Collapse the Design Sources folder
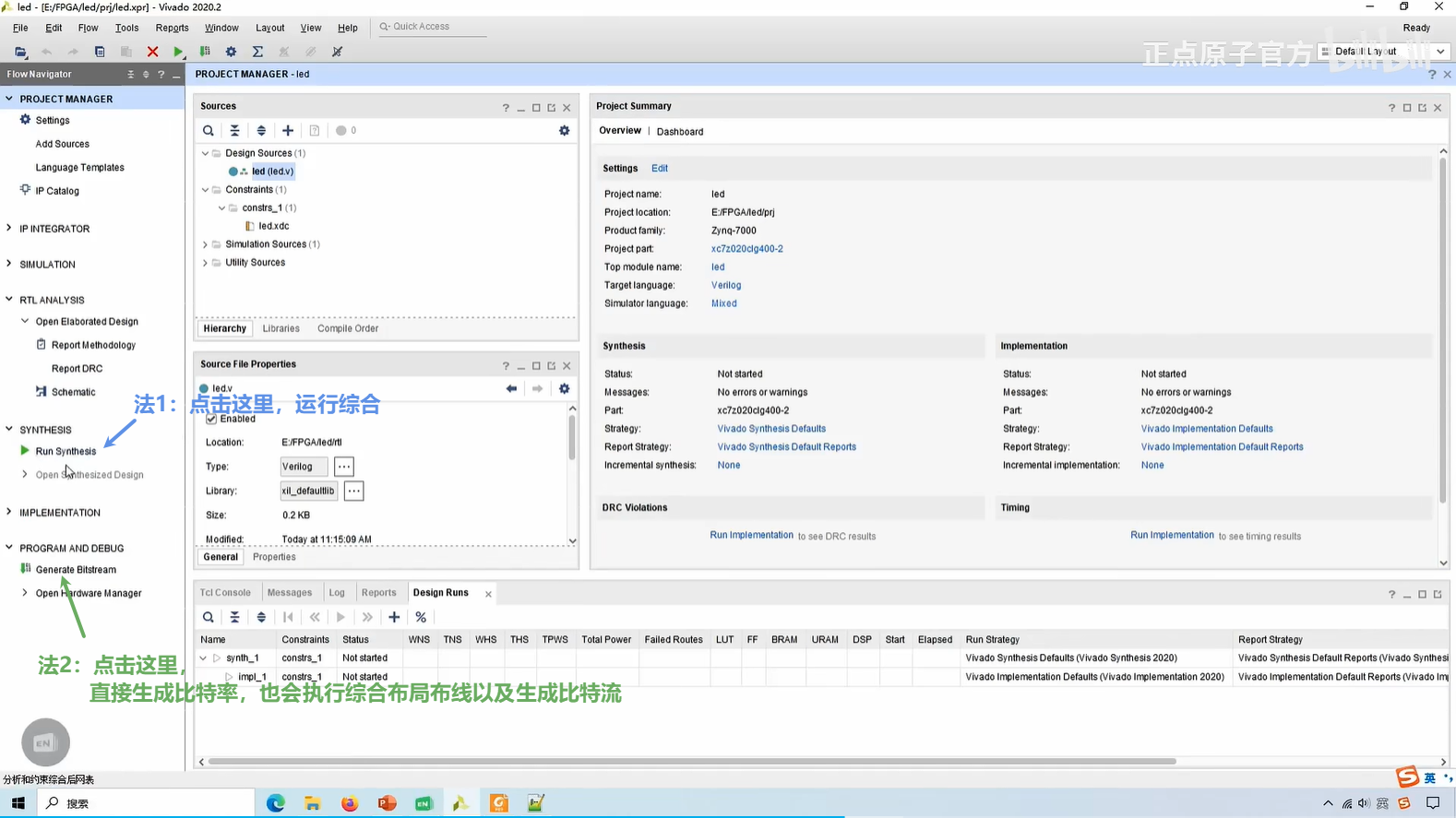 coord(205,153)
